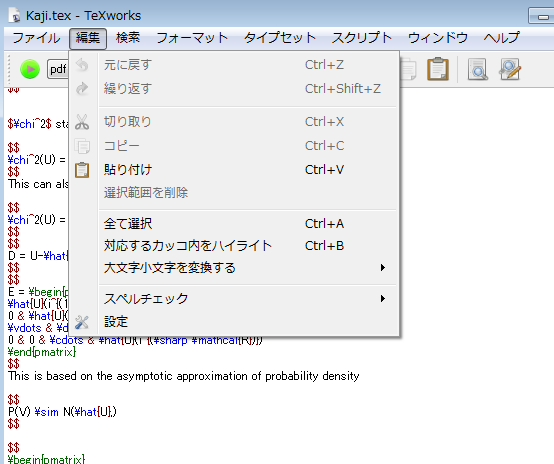This screenshot has width=554, height=464.
Task: Click the 繰り返す menu entry
Action: 234,88
